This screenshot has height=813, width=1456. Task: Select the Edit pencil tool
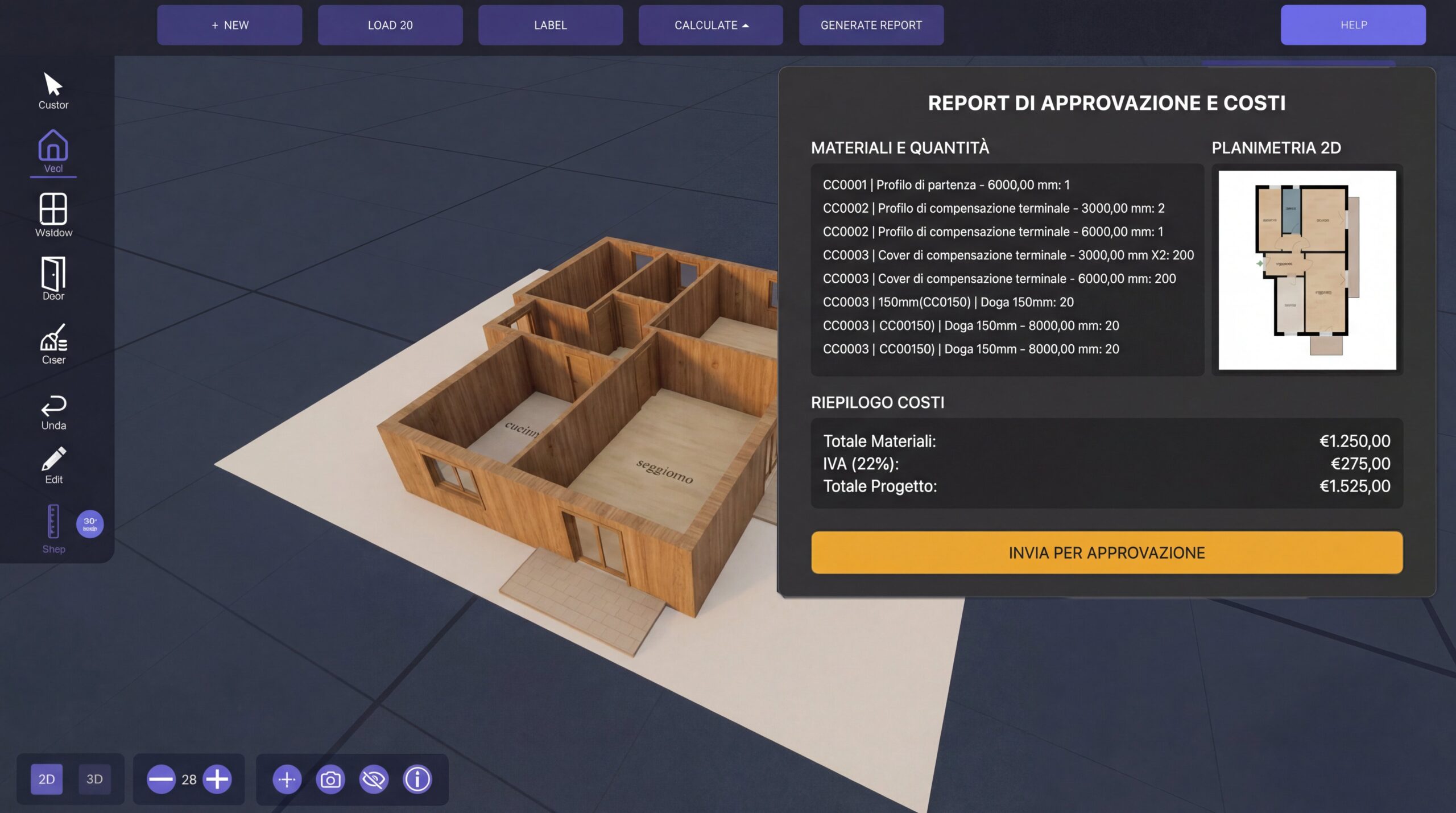coord(53,460)
